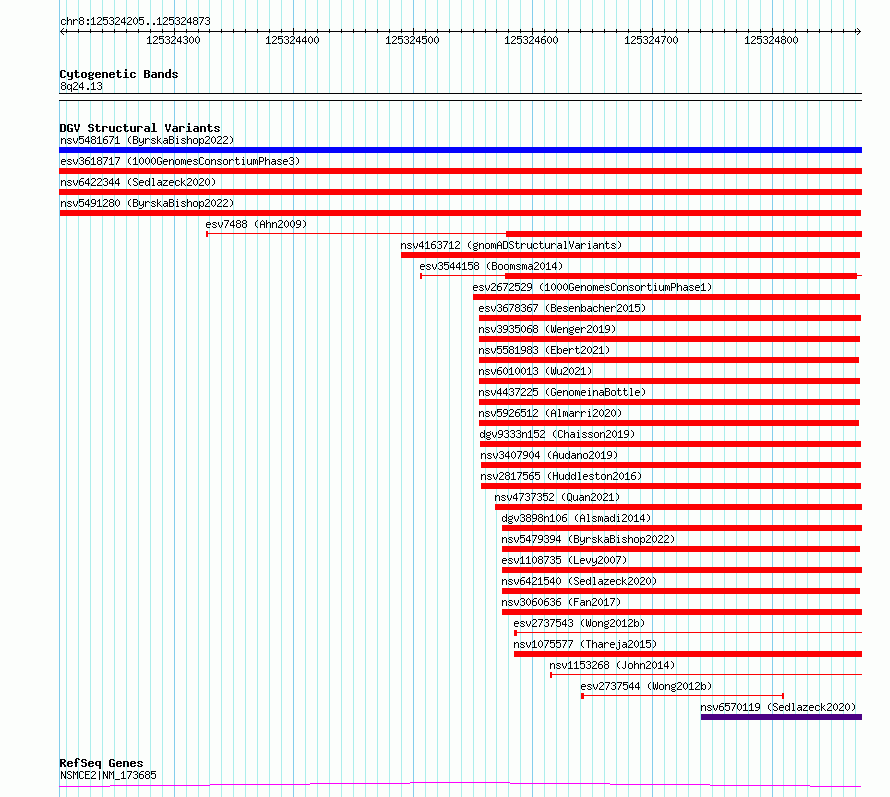Image resolution: width=890 pixels, height=797 pixels.
Task: Click dgv3898n106 (Alsmadi2014) label
Action: (576, 518)
